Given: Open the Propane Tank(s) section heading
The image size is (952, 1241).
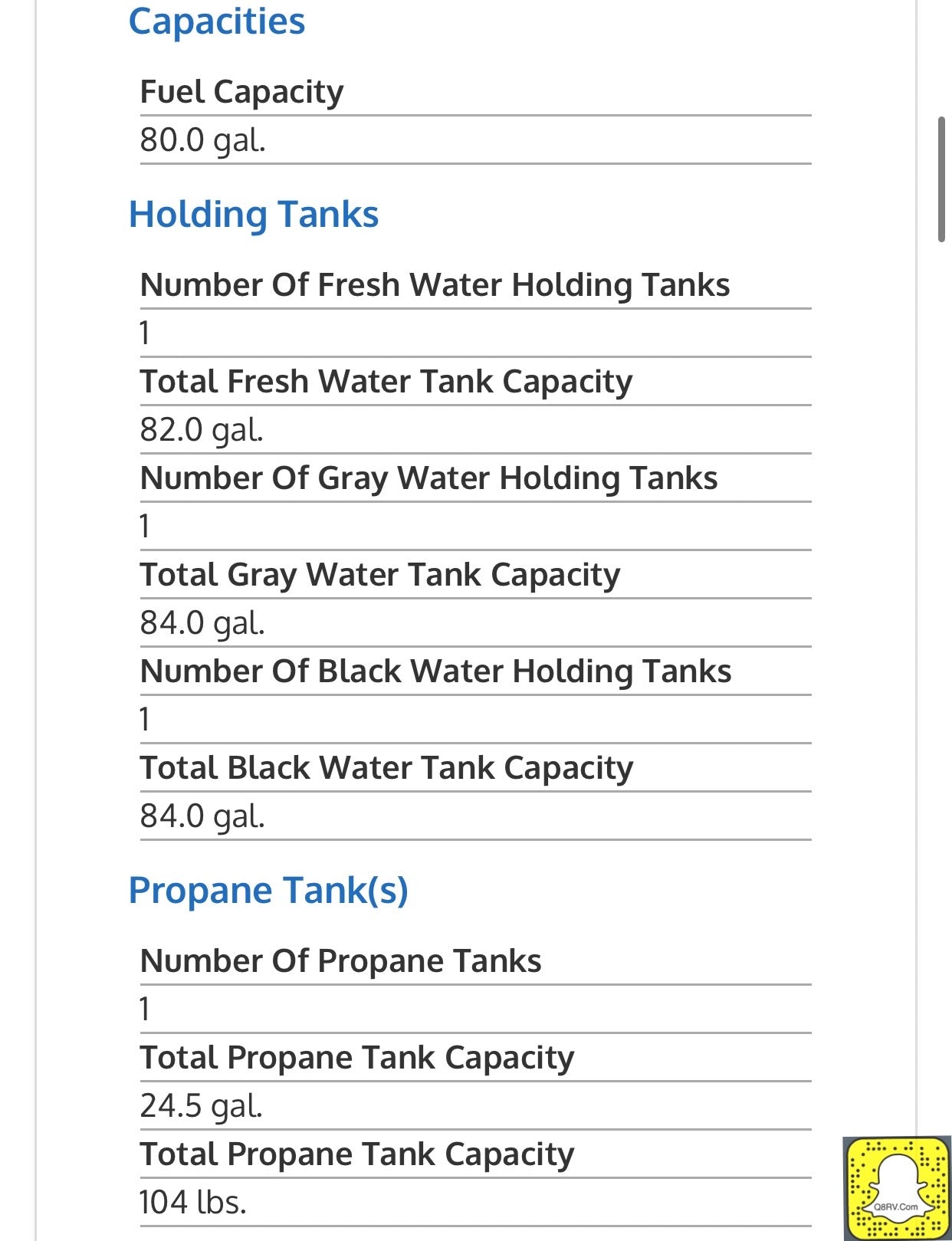Looking at the screenshot, I should (268, 890).
